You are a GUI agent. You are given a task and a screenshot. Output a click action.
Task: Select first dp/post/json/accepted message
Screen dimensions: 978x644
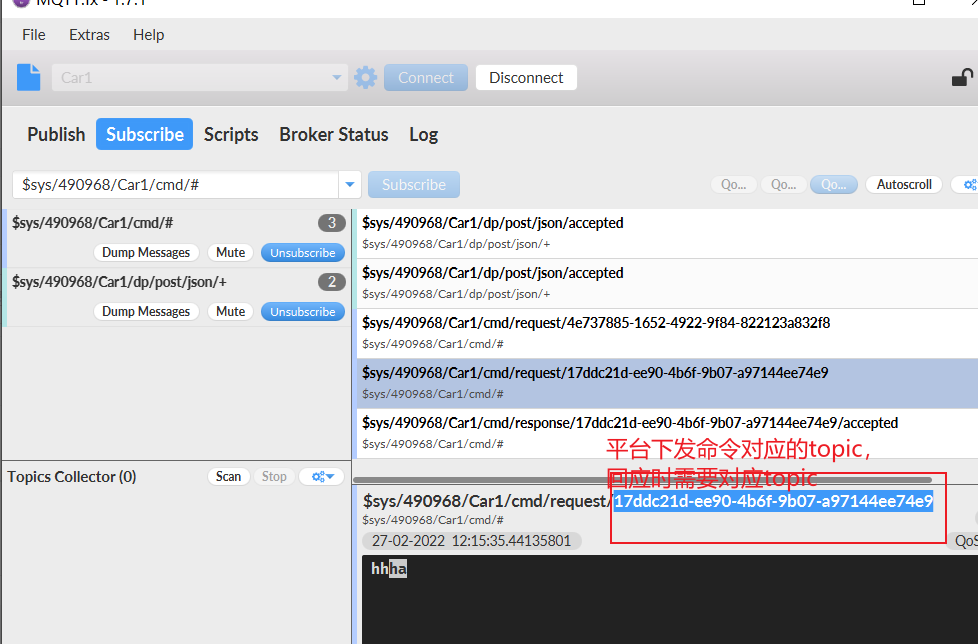point(667,233)
